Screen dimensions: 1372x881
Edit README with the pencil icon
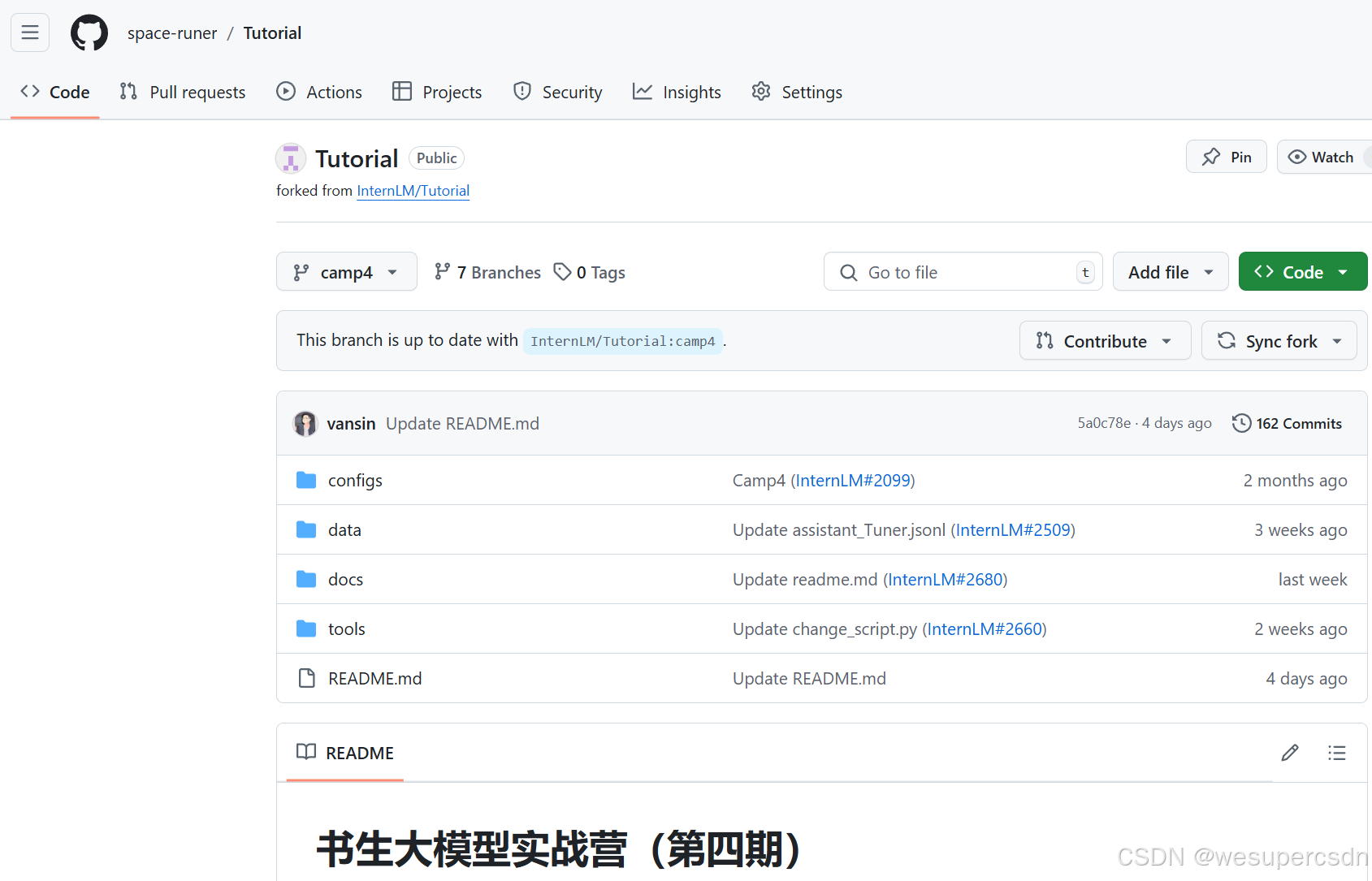tap(1290, 753)
